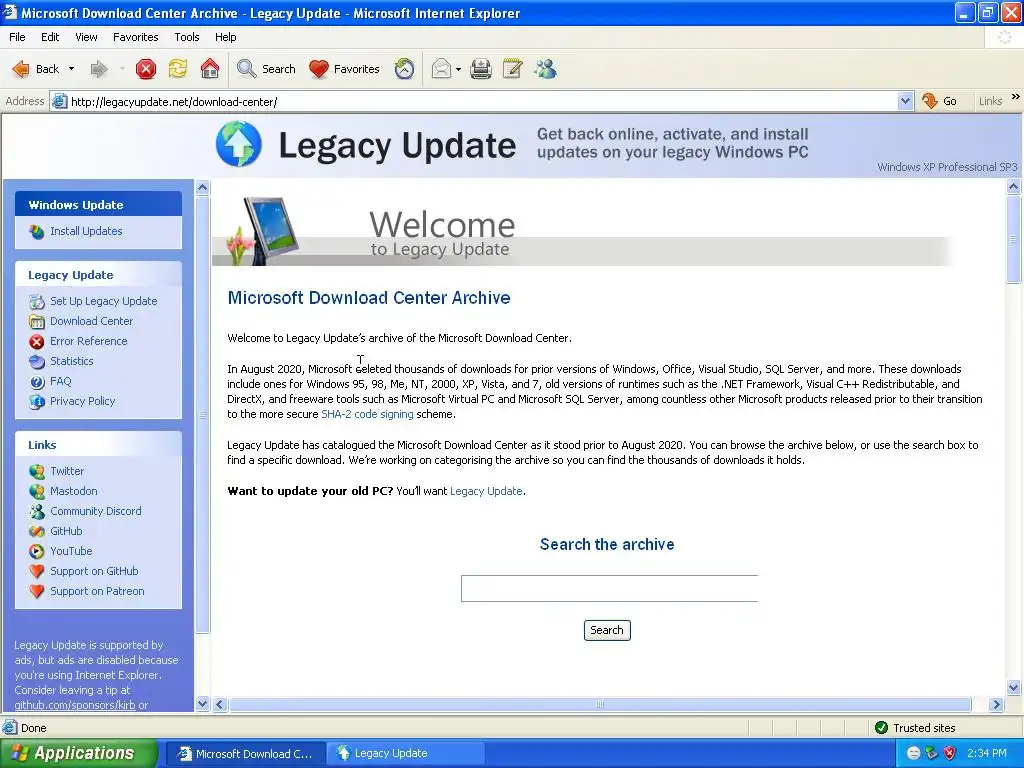1024x768 pixels.
Task: Click the Windows Update sidebar header
Action: [x=99, y=204]
